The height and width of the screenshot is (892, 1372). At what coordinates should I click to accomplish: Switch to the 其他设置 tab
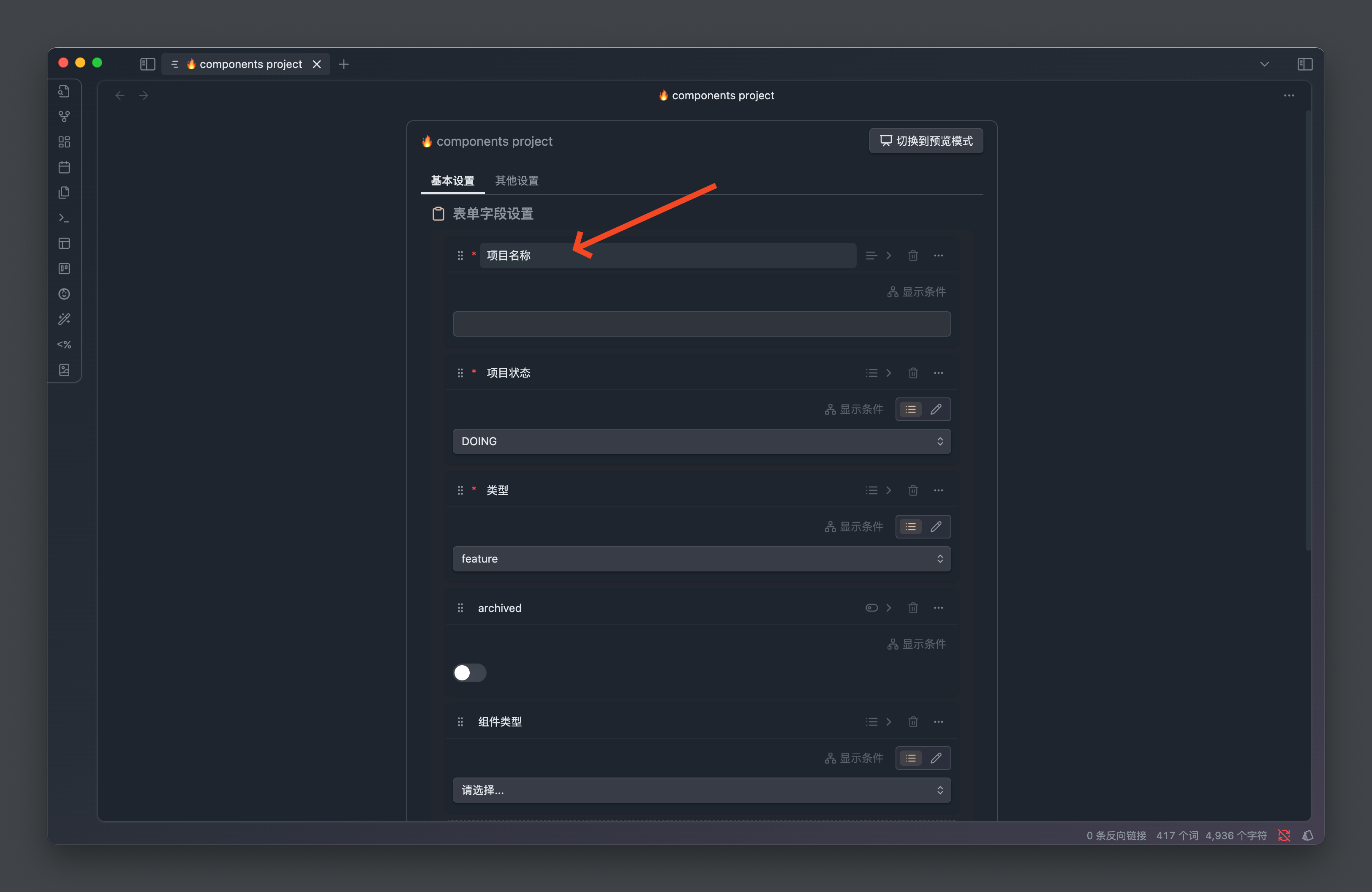(x=517, y=181)
